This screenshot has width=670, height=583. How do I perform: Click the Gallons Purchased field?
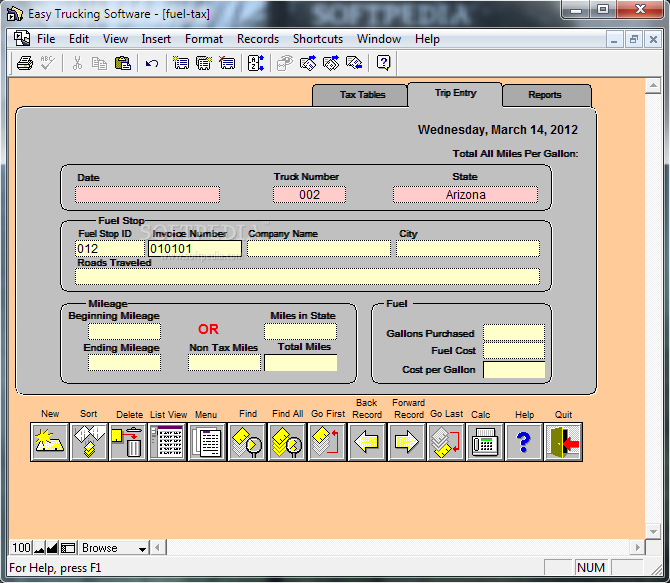[514, 333]
